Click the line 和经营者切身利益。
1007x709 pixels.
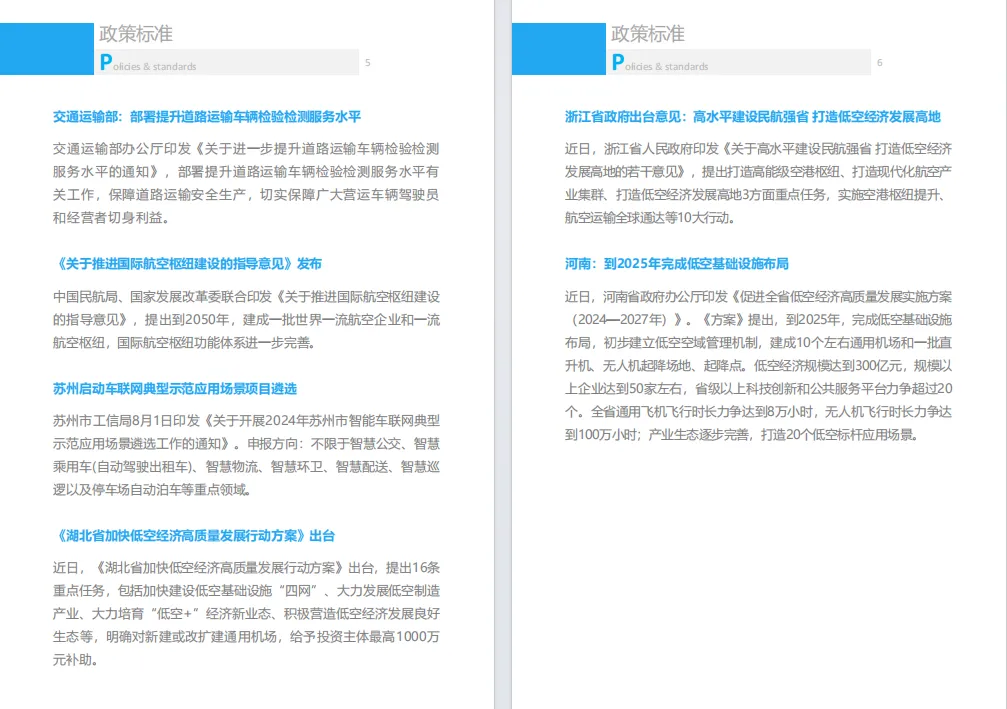click(x=111, y=218)
